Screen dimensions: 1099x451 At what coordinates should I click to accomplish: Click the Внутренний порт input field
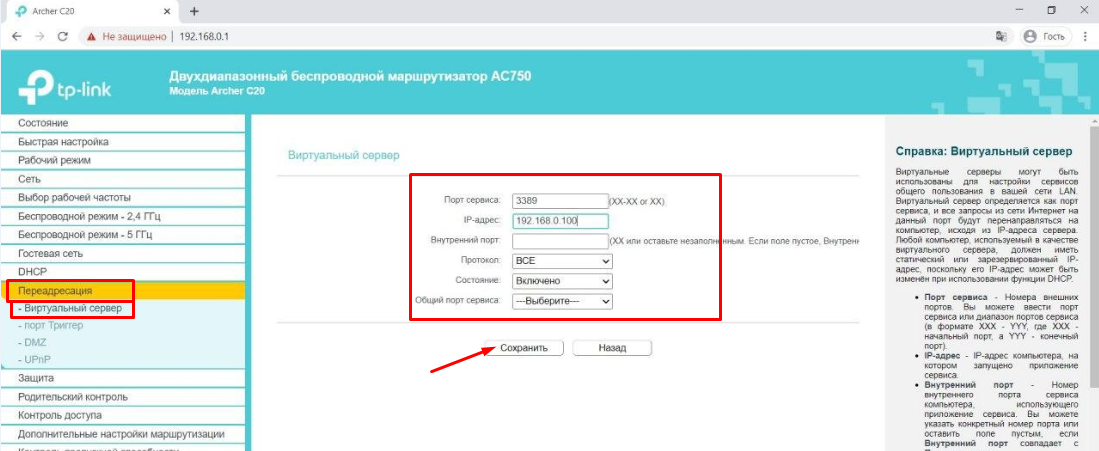(559, 241)
